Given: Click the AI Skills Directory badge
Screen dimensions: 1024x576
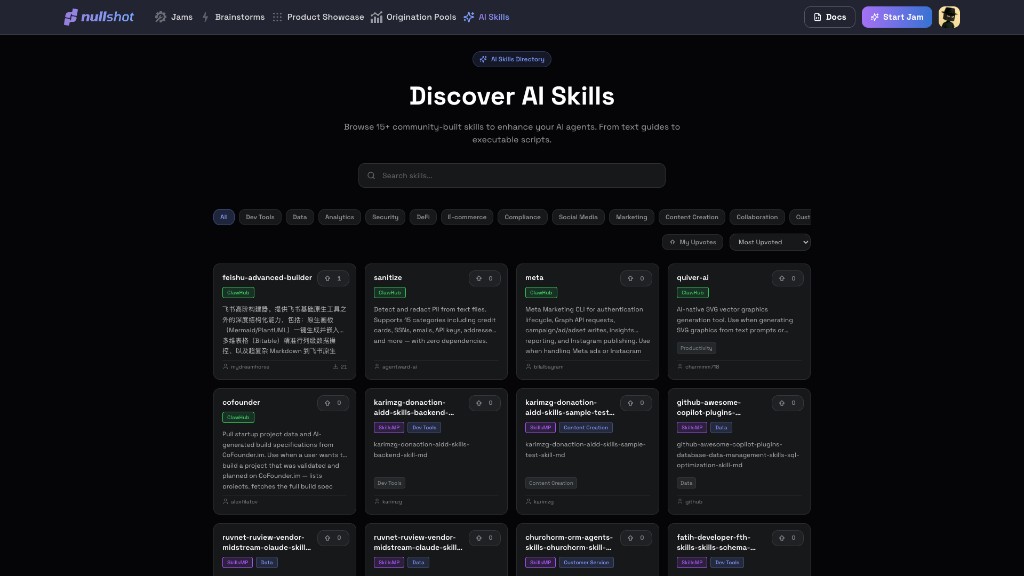Looking at the screenshot, I should tap(512, 59).
